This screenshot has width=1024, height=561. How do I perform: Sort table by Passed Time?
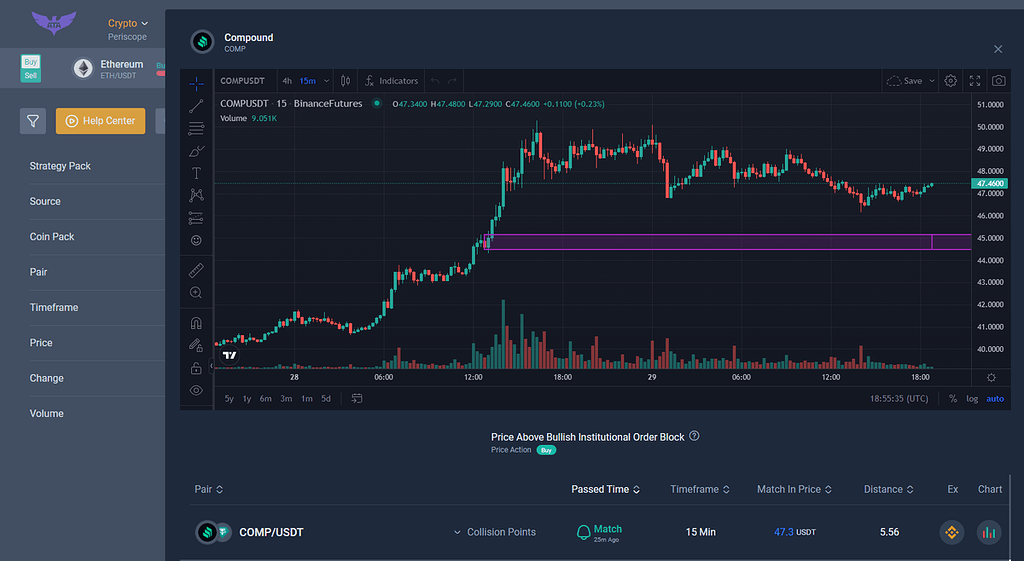point(605,489)
